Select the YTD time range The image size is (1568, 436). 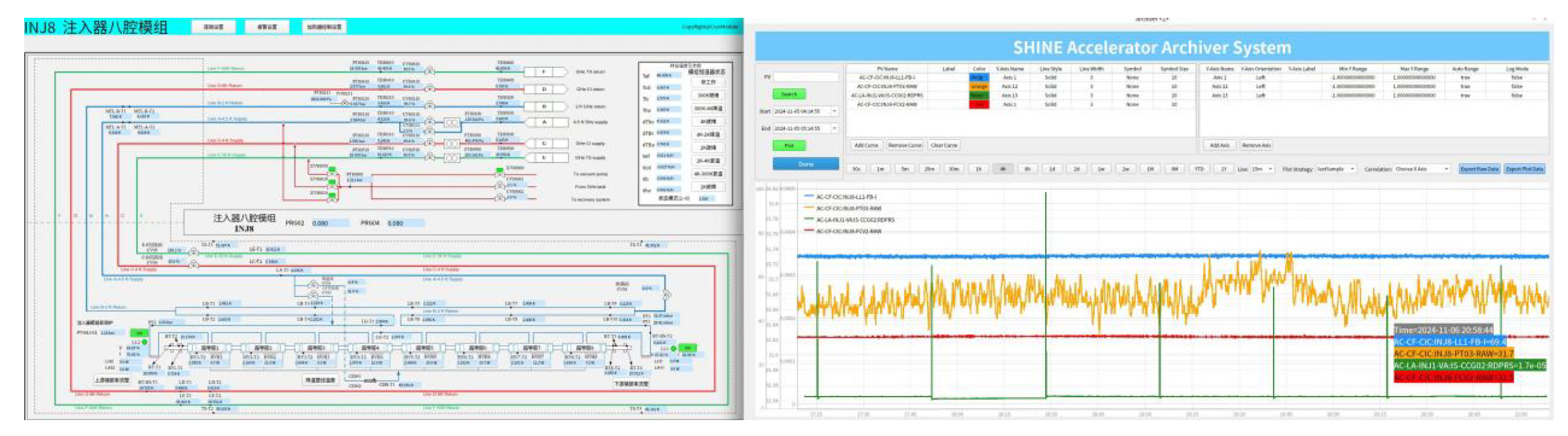click(1199, 169)
